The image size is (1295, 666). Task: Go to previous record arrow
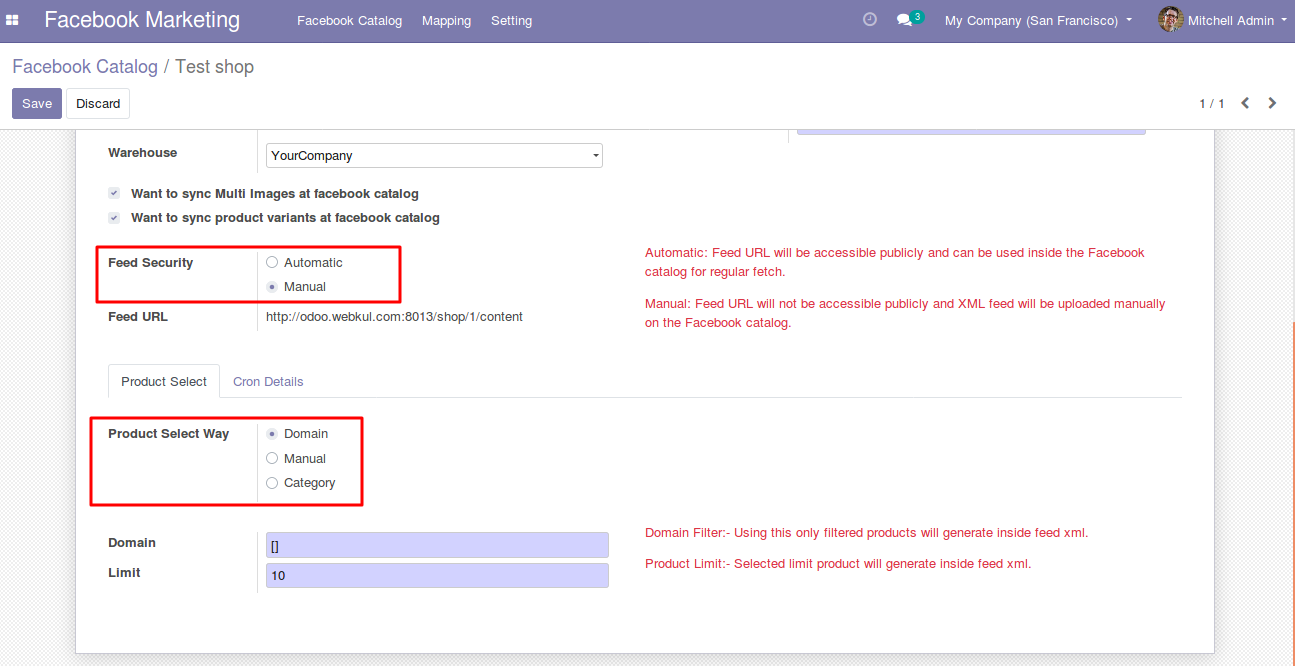click(1245, 103)
